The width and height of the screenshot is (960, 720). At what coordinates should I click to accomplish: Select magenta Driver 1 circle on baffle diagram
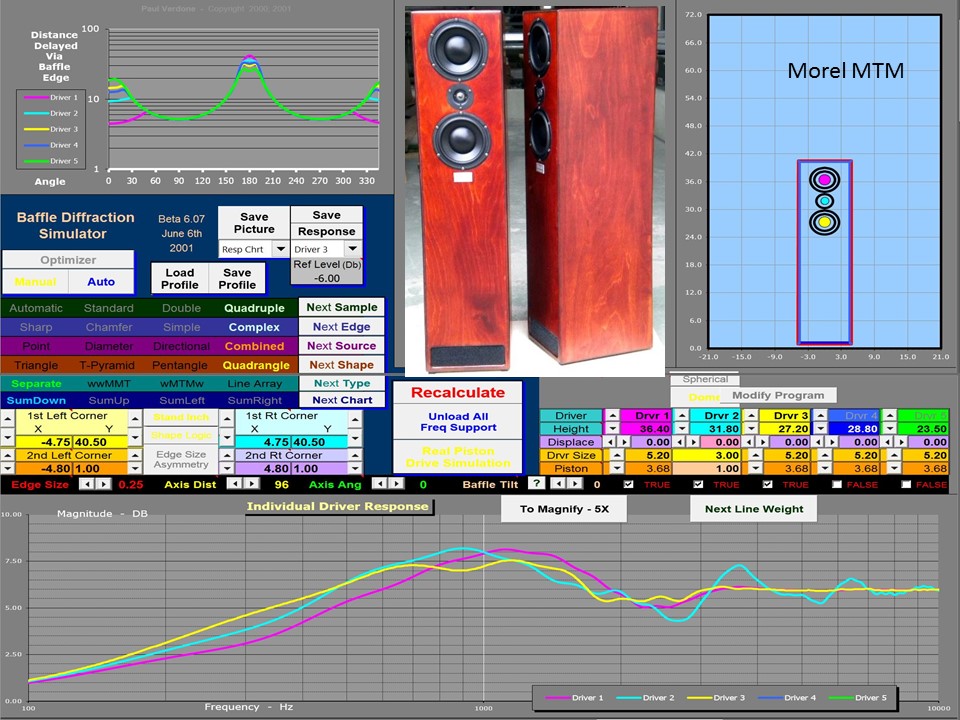[x=824, y=179]
